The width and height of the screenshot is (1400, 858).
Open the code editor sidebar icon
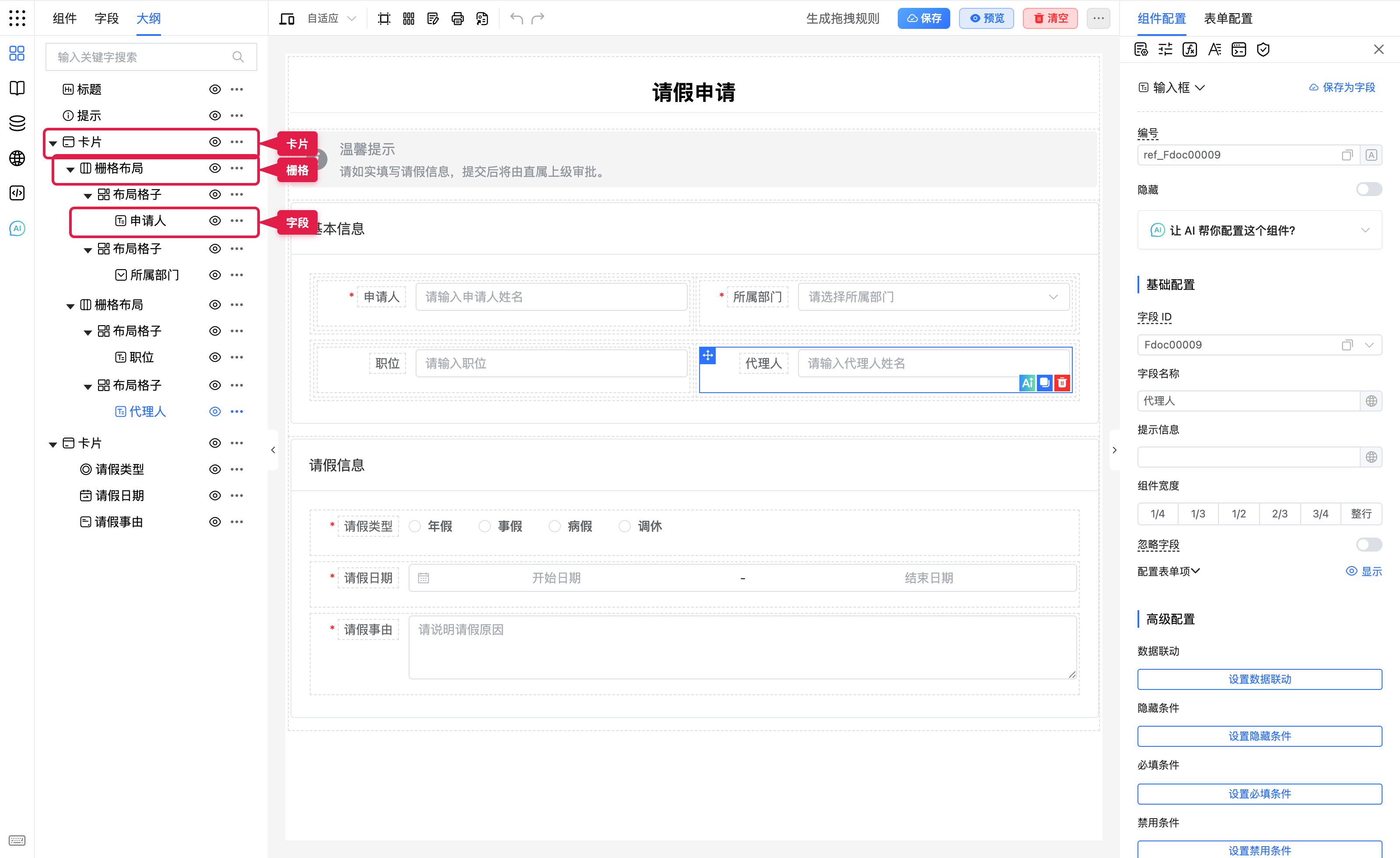click(17, 193)
